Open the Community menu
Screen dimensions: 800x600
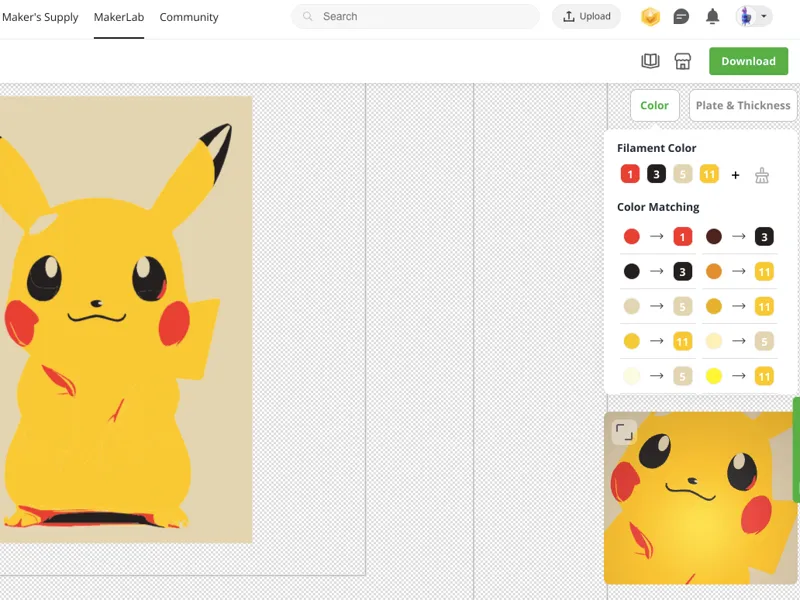coord(189,17)
